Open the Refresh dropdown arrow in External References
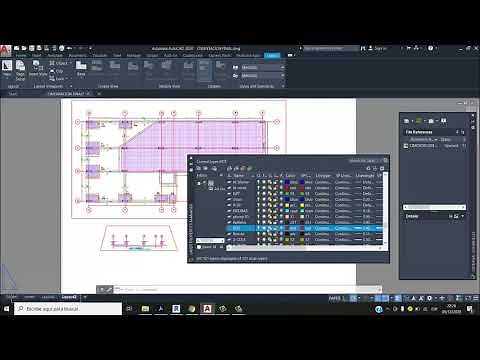The width and height of the screenshot is (480, 360). click(x=425, y=121)
